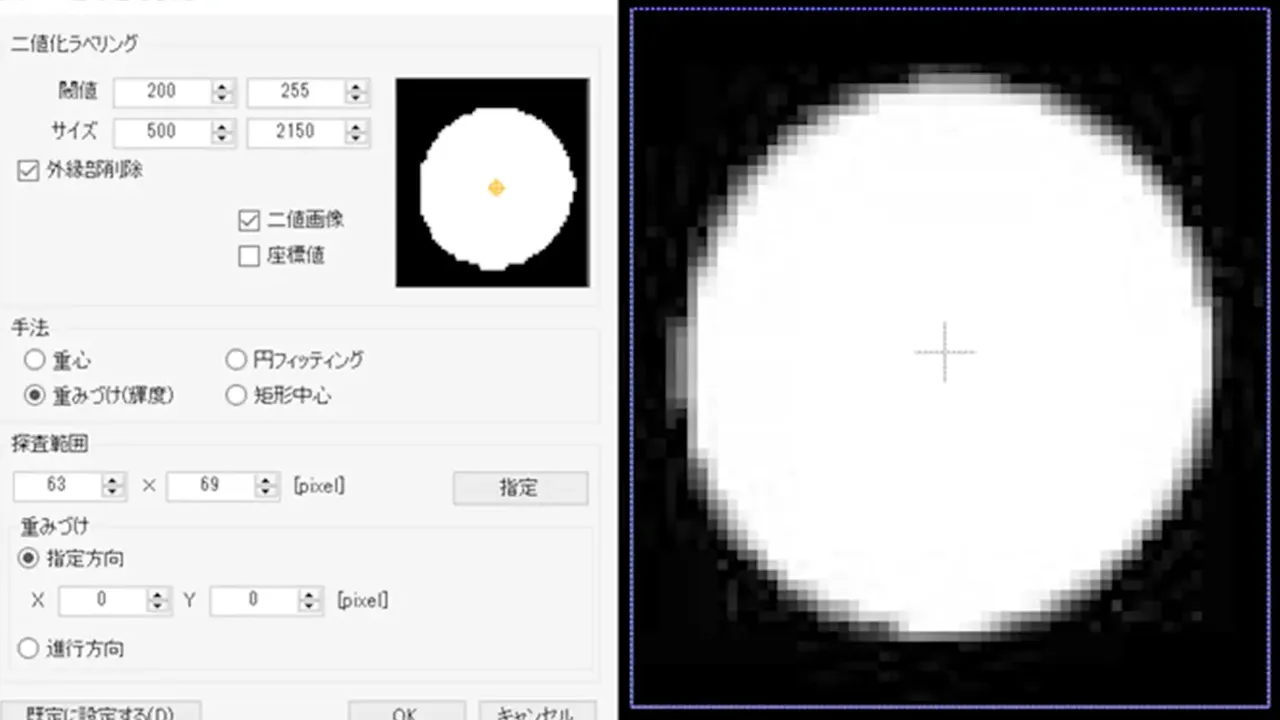Viewport: 1280px width, 720px height.
Task: Click the minimum size field showing 500
Action: pyautogui.click(x=162, y=132)
